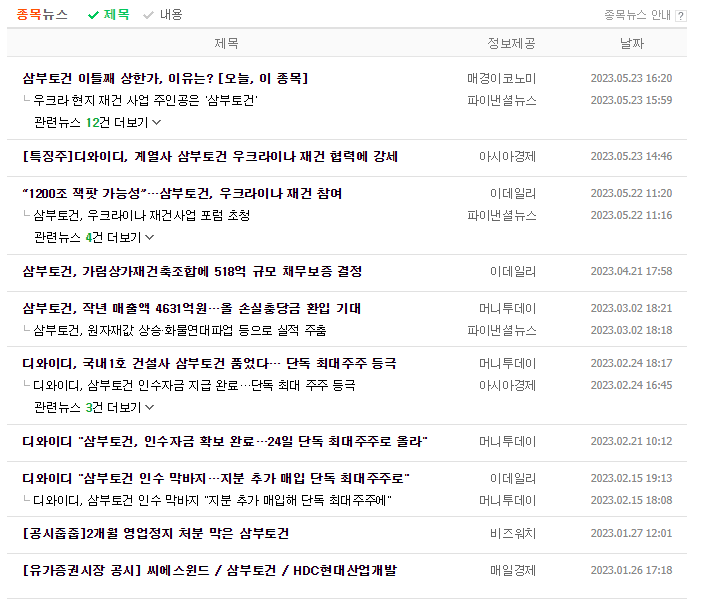This screenshot has width=702, height=605.
Task: Open 인수자금 확보 완료…24일 단독 최대주주로 article
Action: [225, 442]
